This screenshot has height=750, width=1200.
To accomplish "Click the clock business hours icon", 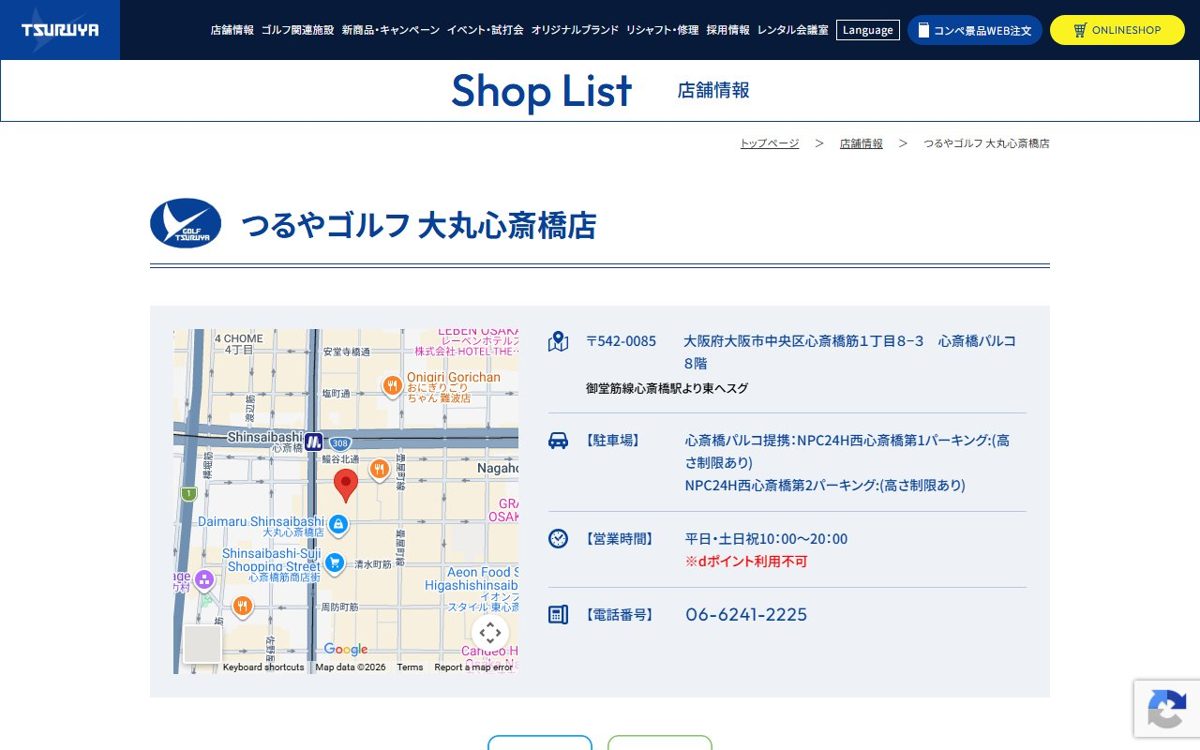I will (x=558, y=538).
